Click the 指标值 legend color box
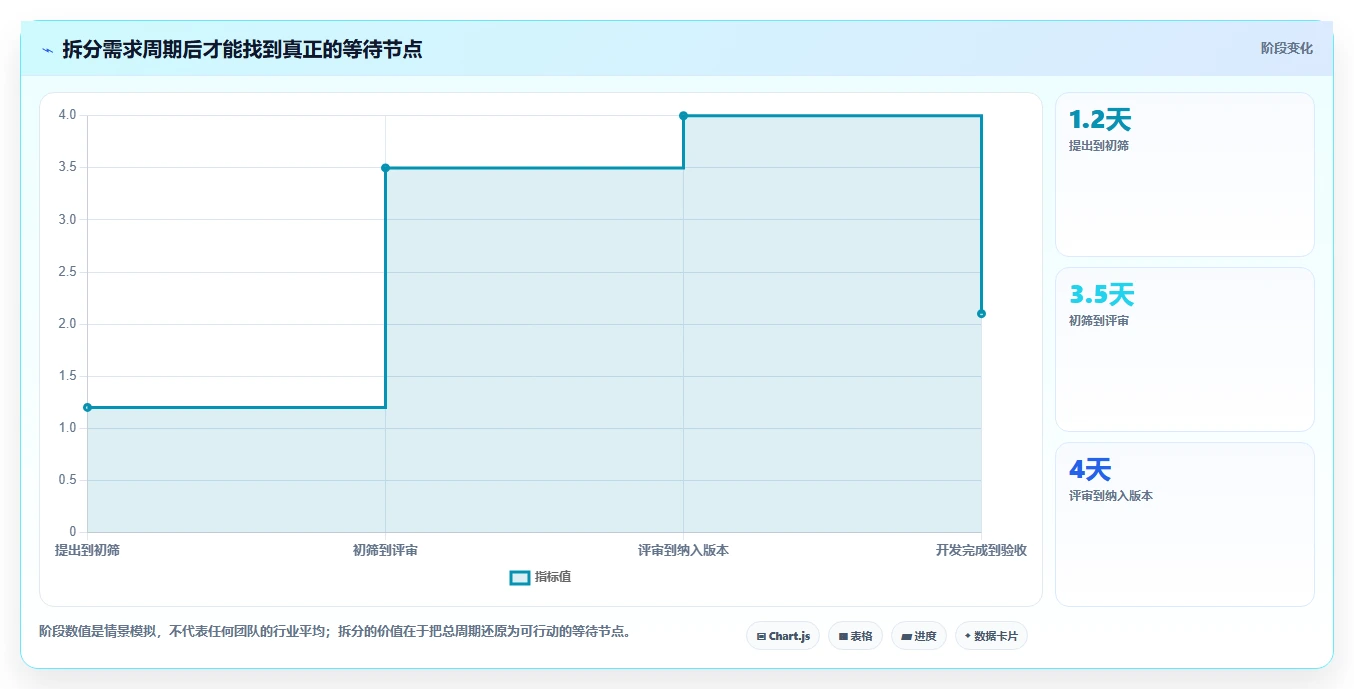 pos(520,578)
